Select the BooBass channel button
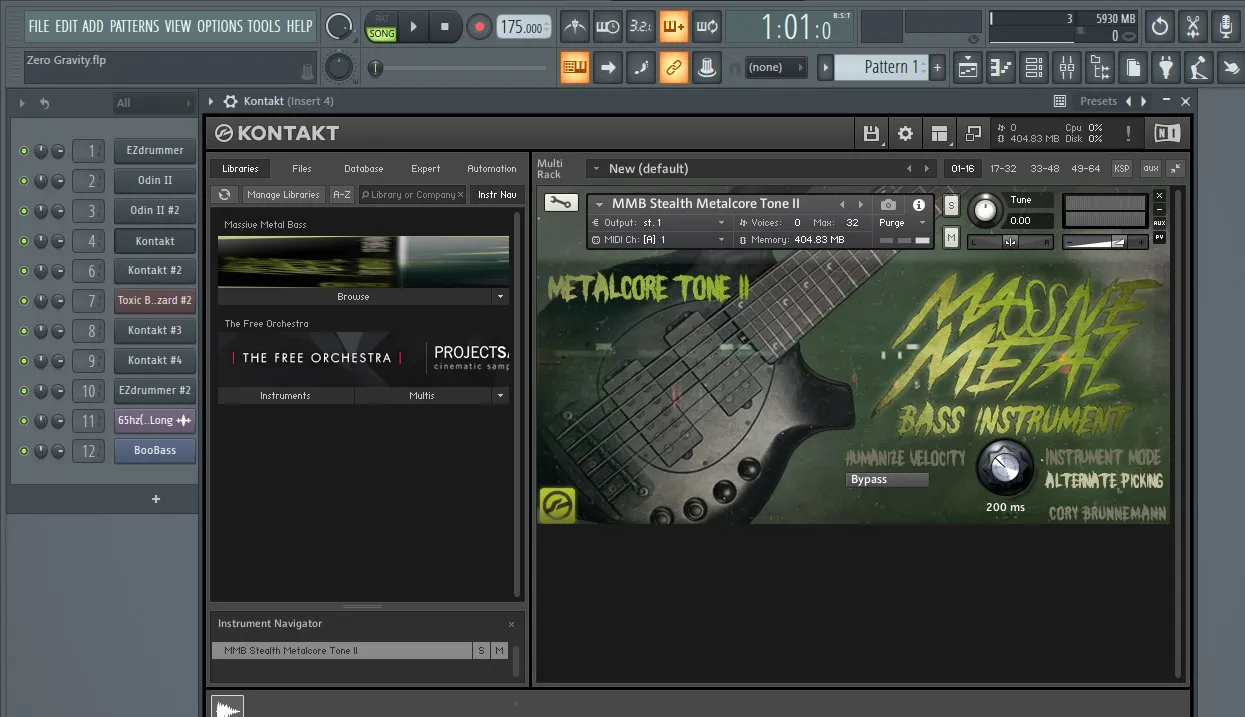The width and height of the screenshot is (1245, 717). tap(154, 450)
